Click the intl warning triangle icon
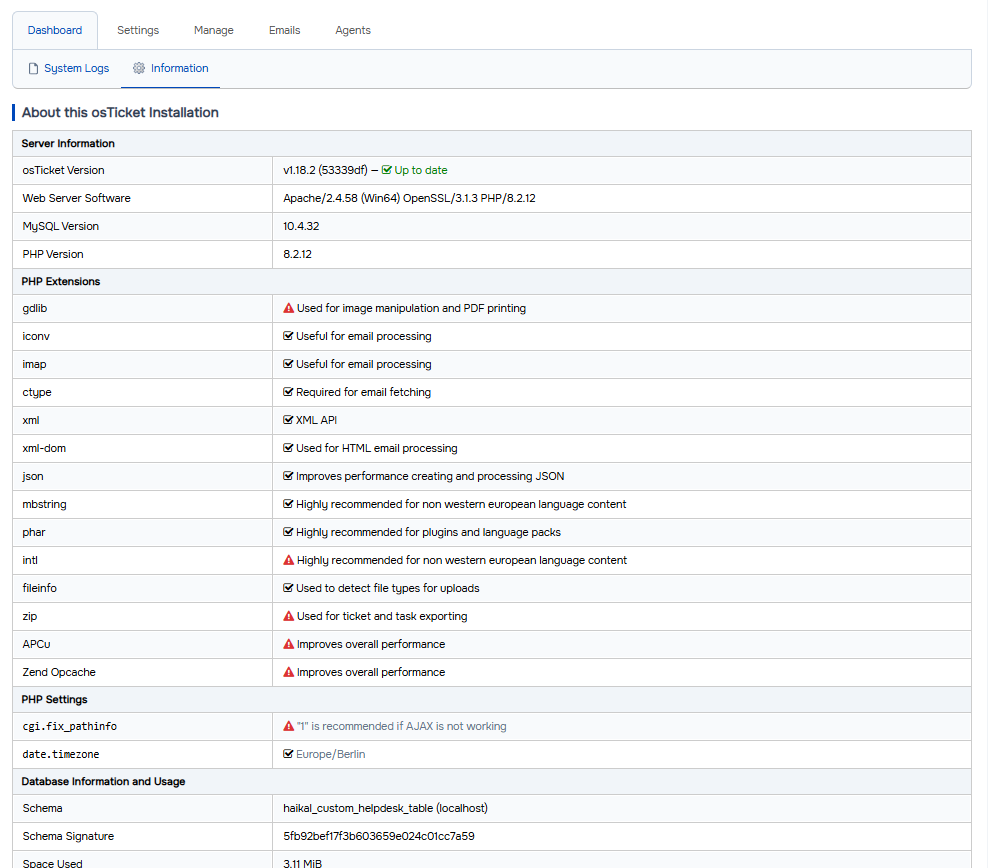 pos(289,561)
